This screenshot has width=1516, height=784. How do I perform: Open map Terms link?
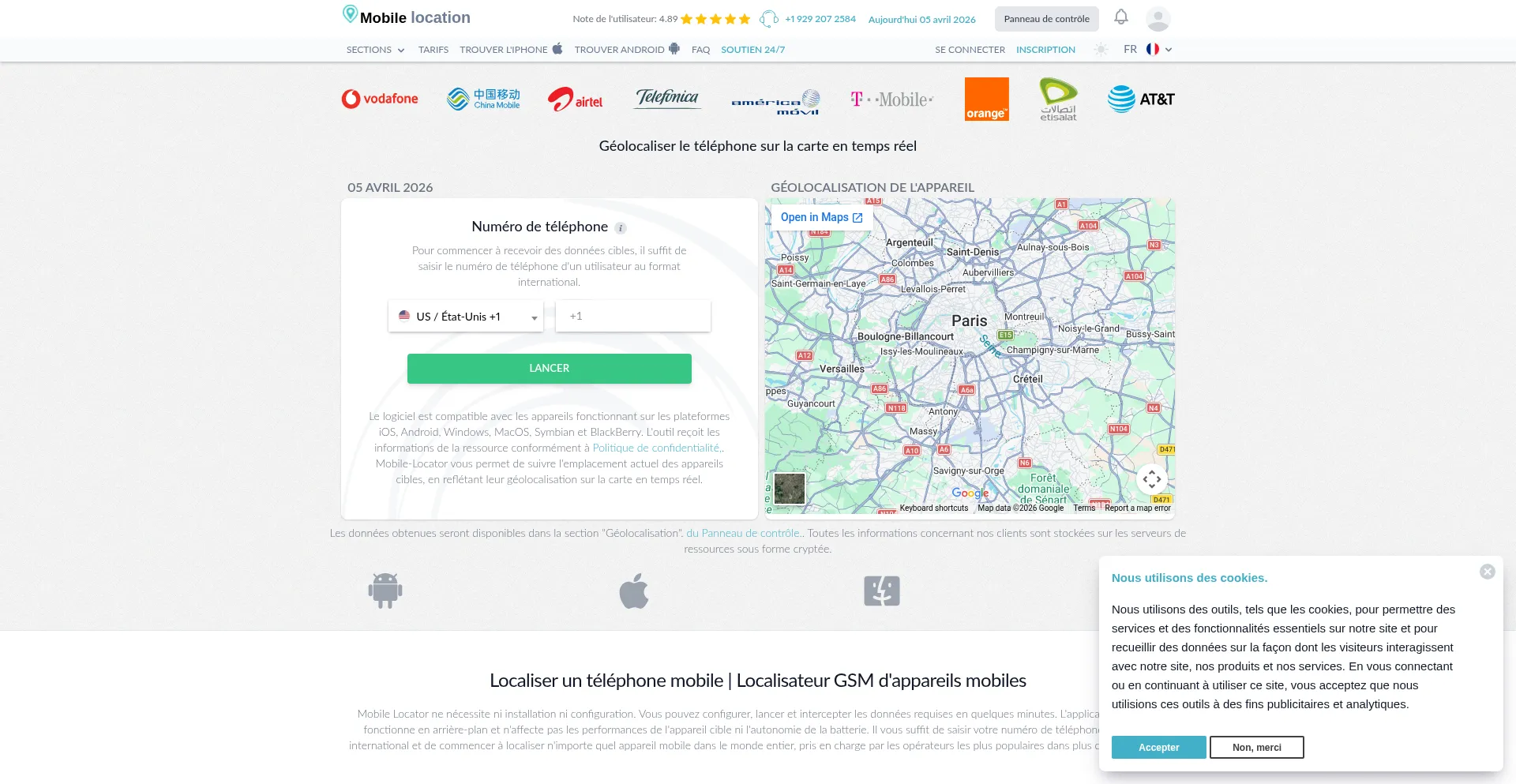coord(1084,508)
